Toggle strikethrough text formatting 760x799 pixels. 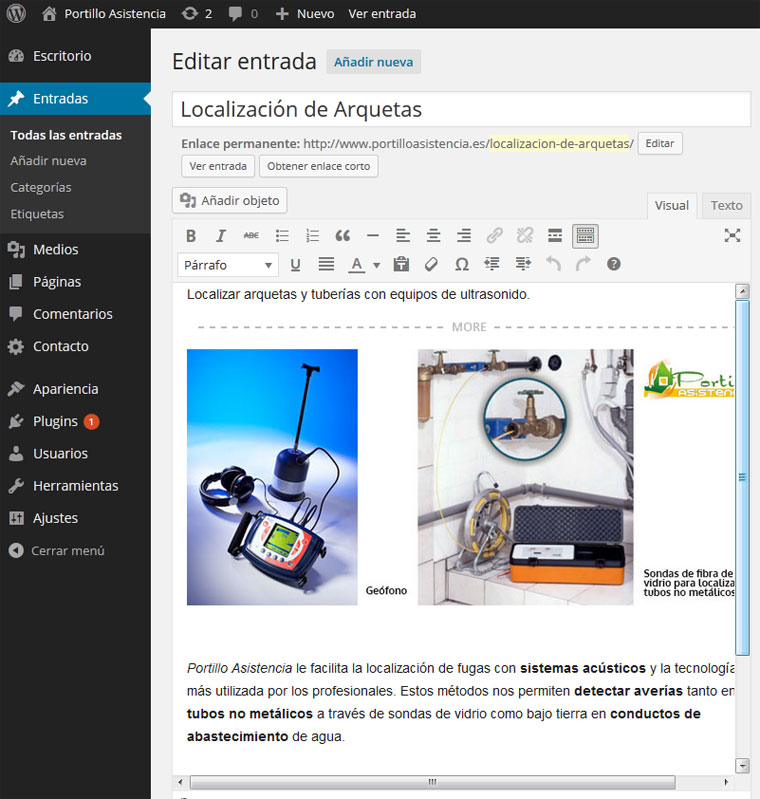[x=251, y=236]
